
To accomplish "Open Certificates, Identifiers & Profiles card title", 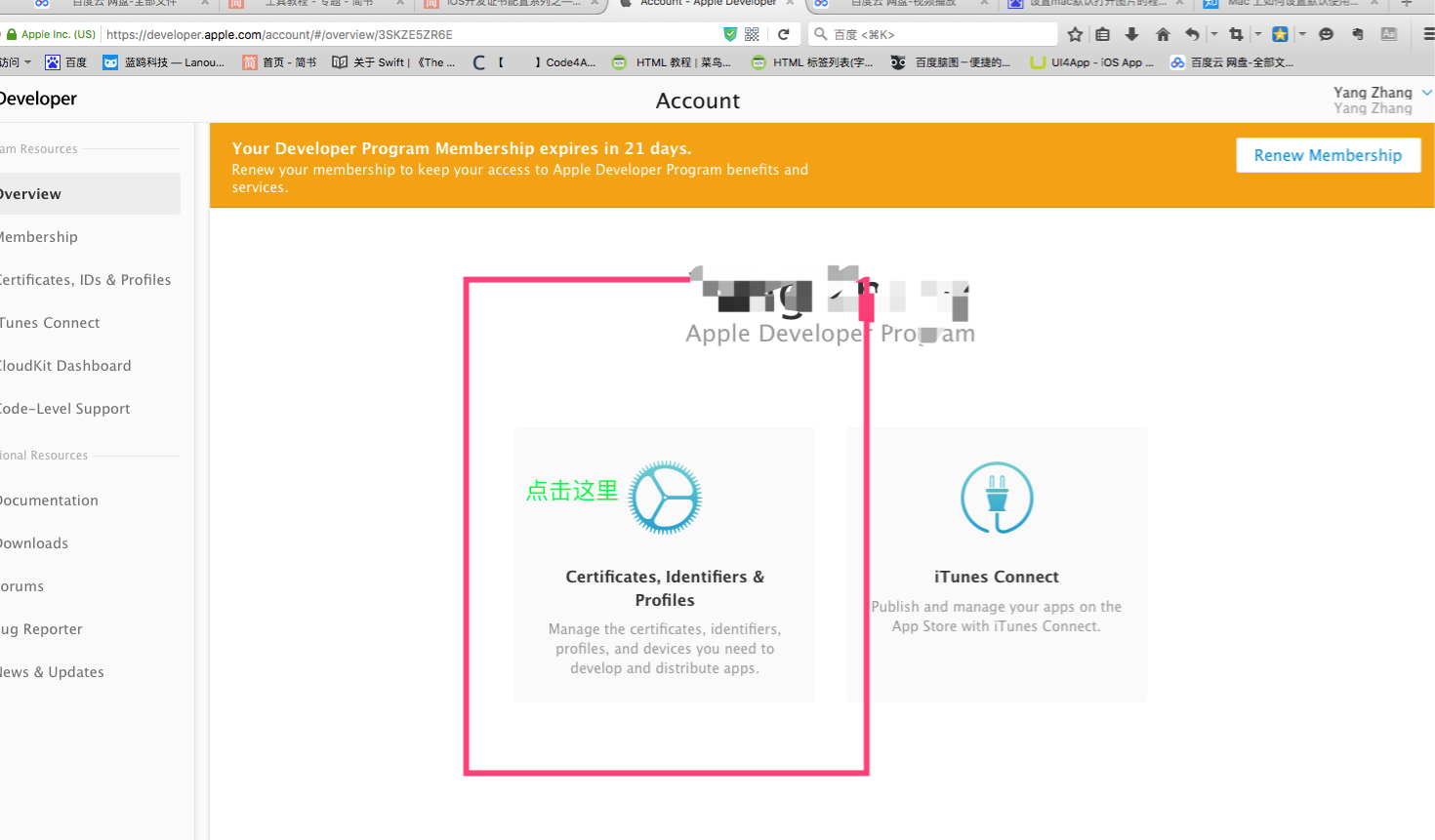I will (x=665, y=588).
